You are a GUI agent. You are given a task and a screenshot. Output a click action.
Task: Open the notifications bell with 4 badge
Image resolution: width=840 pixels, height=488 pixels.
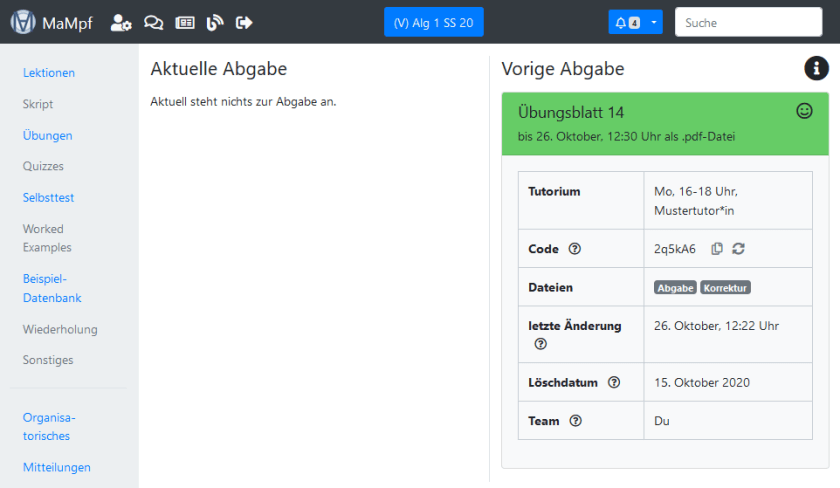627,22
